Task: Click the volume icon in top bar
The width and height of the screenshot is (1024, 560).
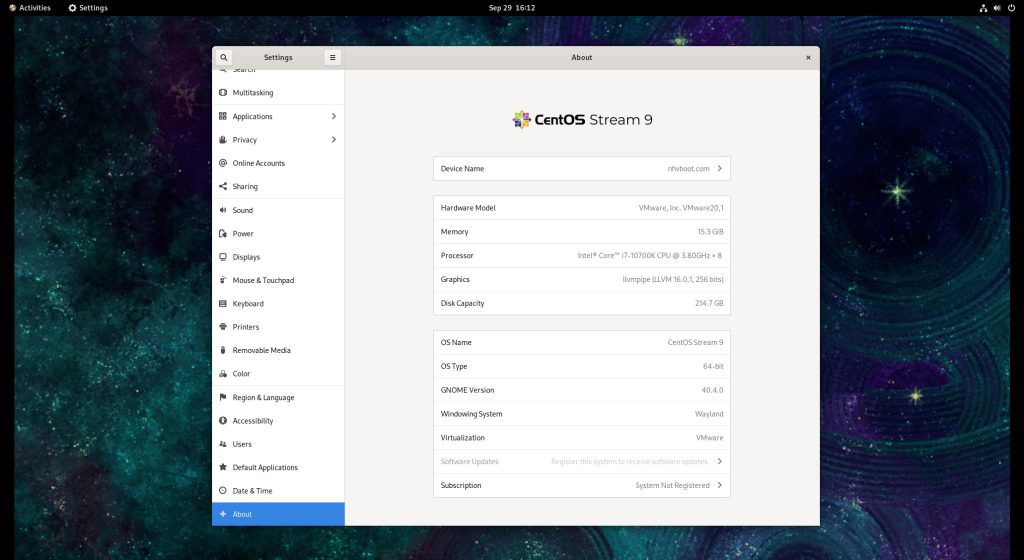Action: tap(997, 8)
